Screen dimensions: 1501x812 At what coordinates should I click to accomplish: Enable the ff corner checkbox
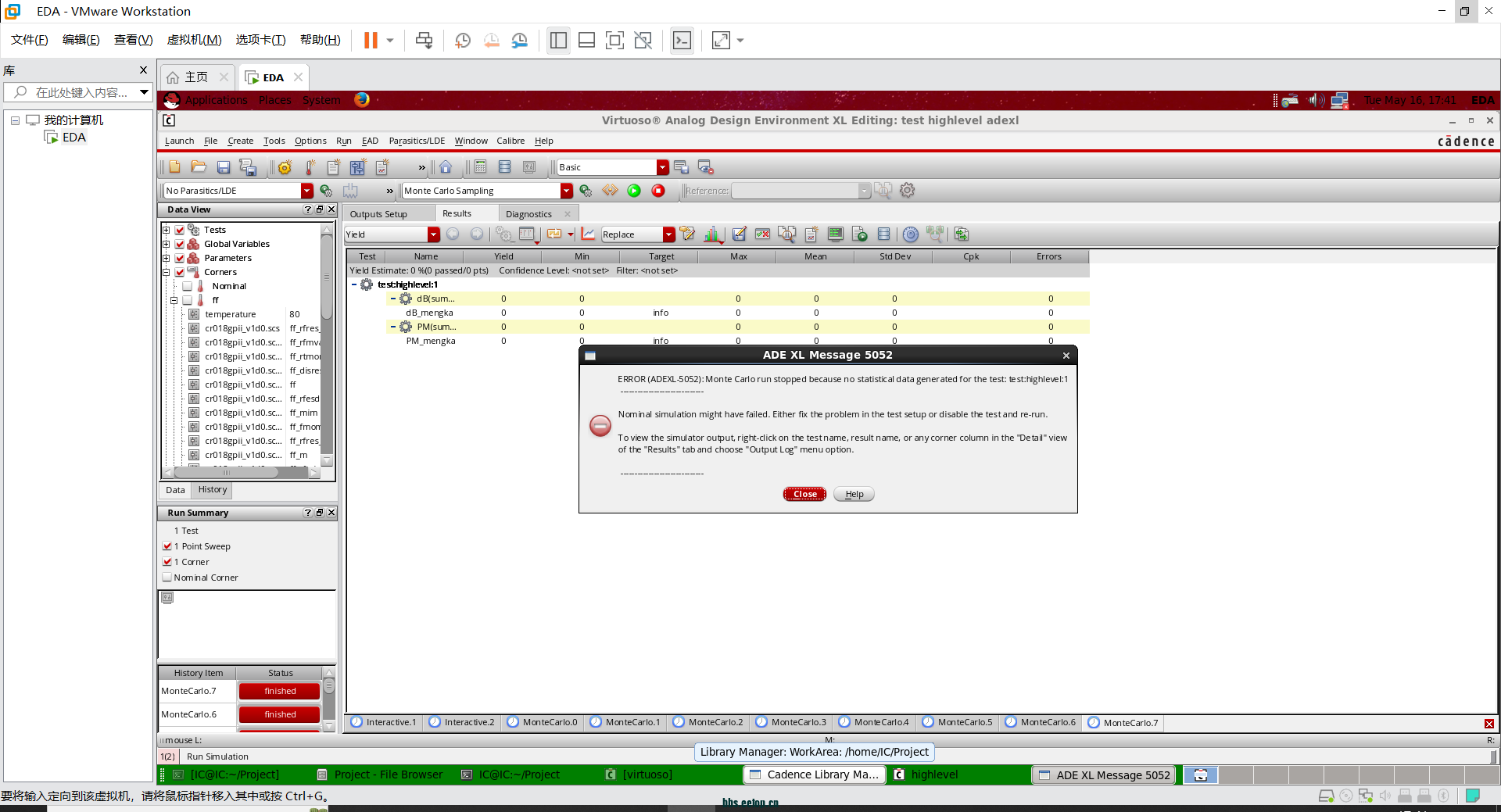[188, 300]
